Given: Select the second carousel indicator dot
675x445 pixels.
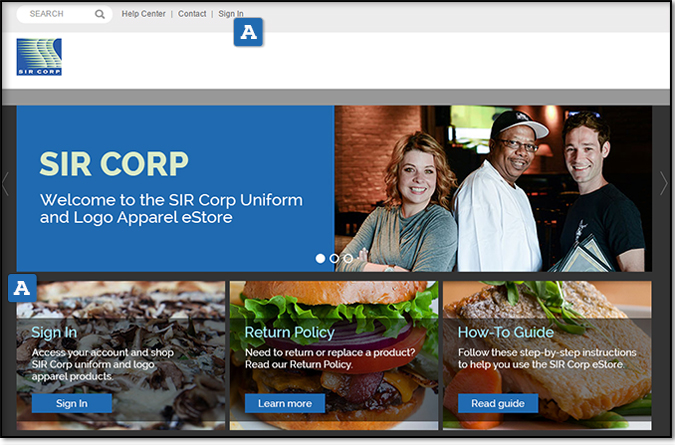Looking at the screenshot, I should [x=334, y=258].
